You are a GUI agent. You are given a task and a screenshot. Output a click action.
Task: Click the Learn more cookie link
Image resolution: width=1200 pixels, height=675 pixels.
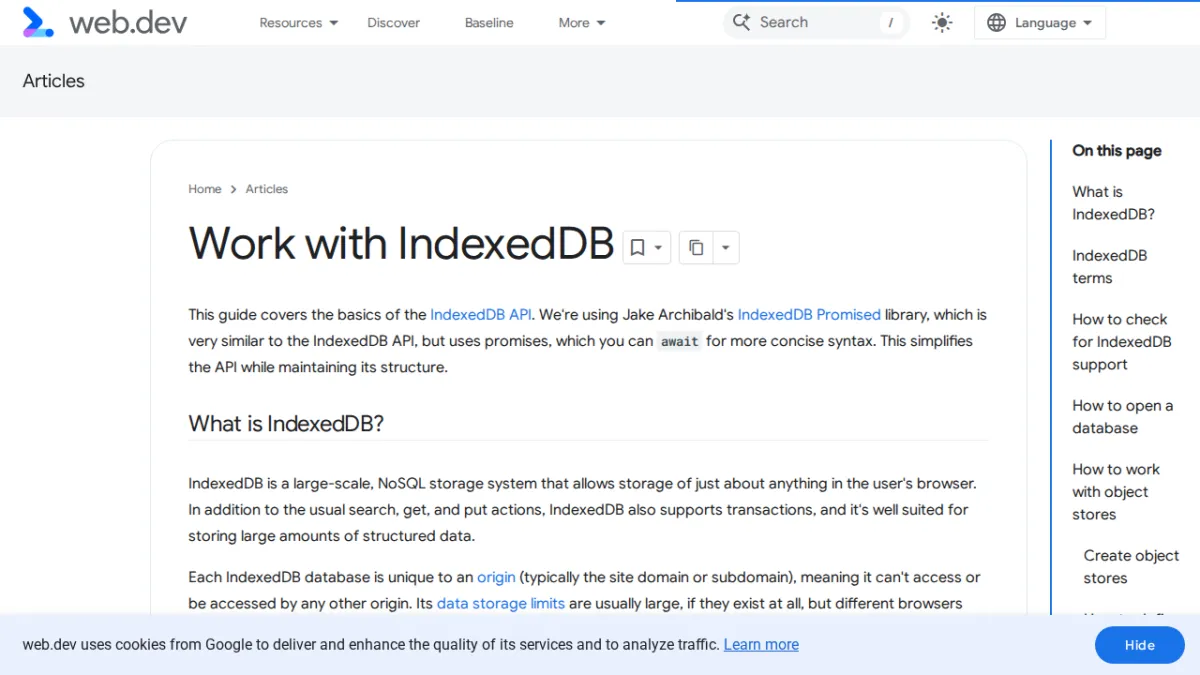(x=761, y=645)
